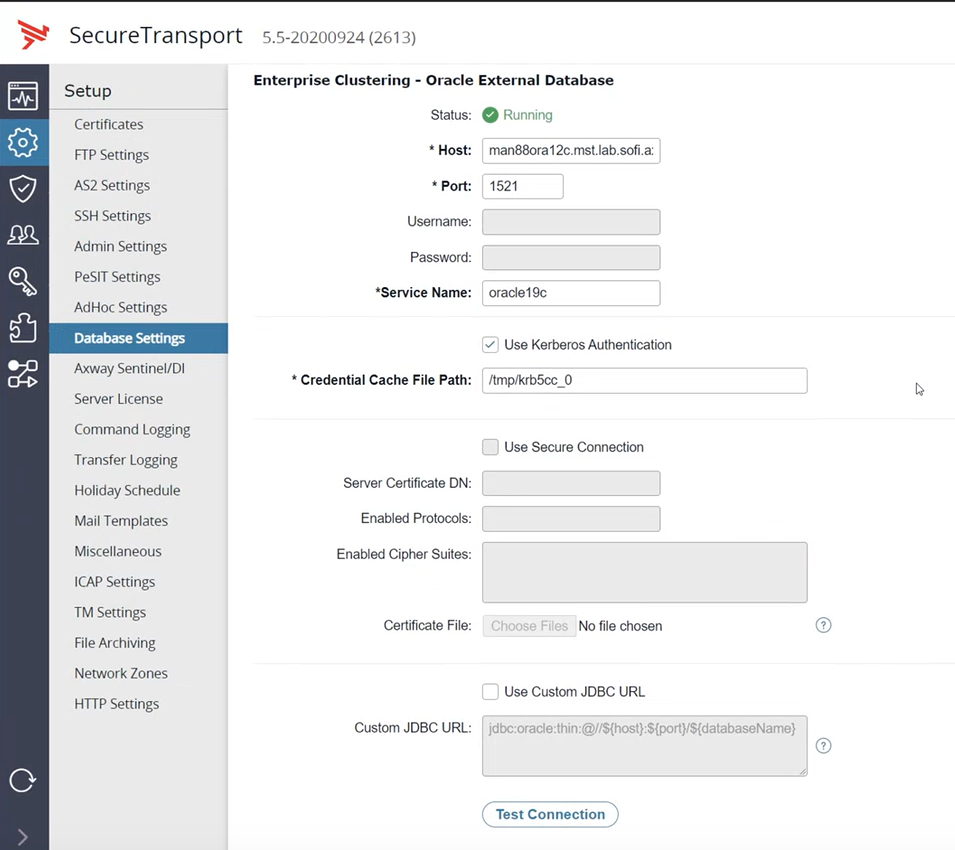
Task: Open the shield security sidebar icon
Action: tap(23, 188)
